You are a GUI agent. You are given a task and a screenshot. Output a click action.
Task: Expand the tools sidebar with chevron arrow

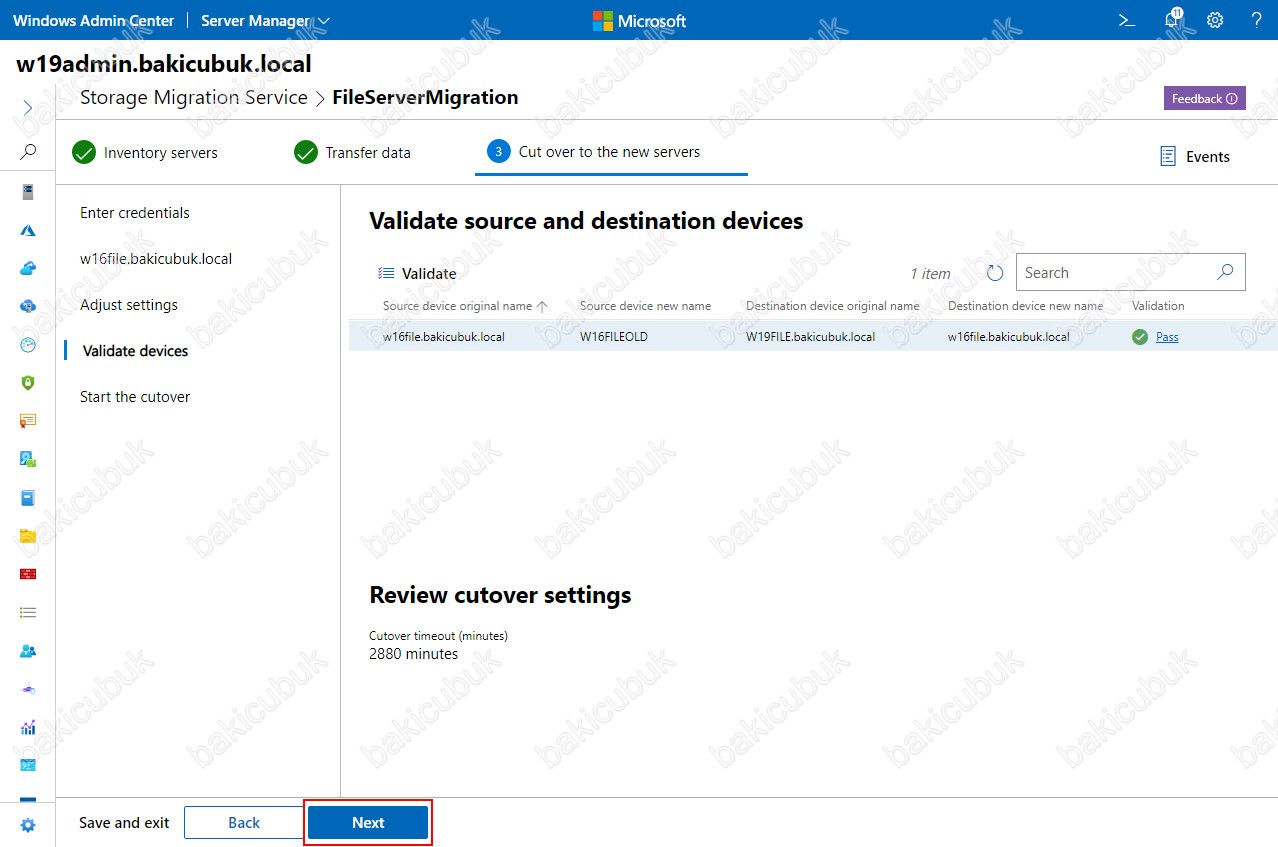pyautogui.click(x=28, y=108)
